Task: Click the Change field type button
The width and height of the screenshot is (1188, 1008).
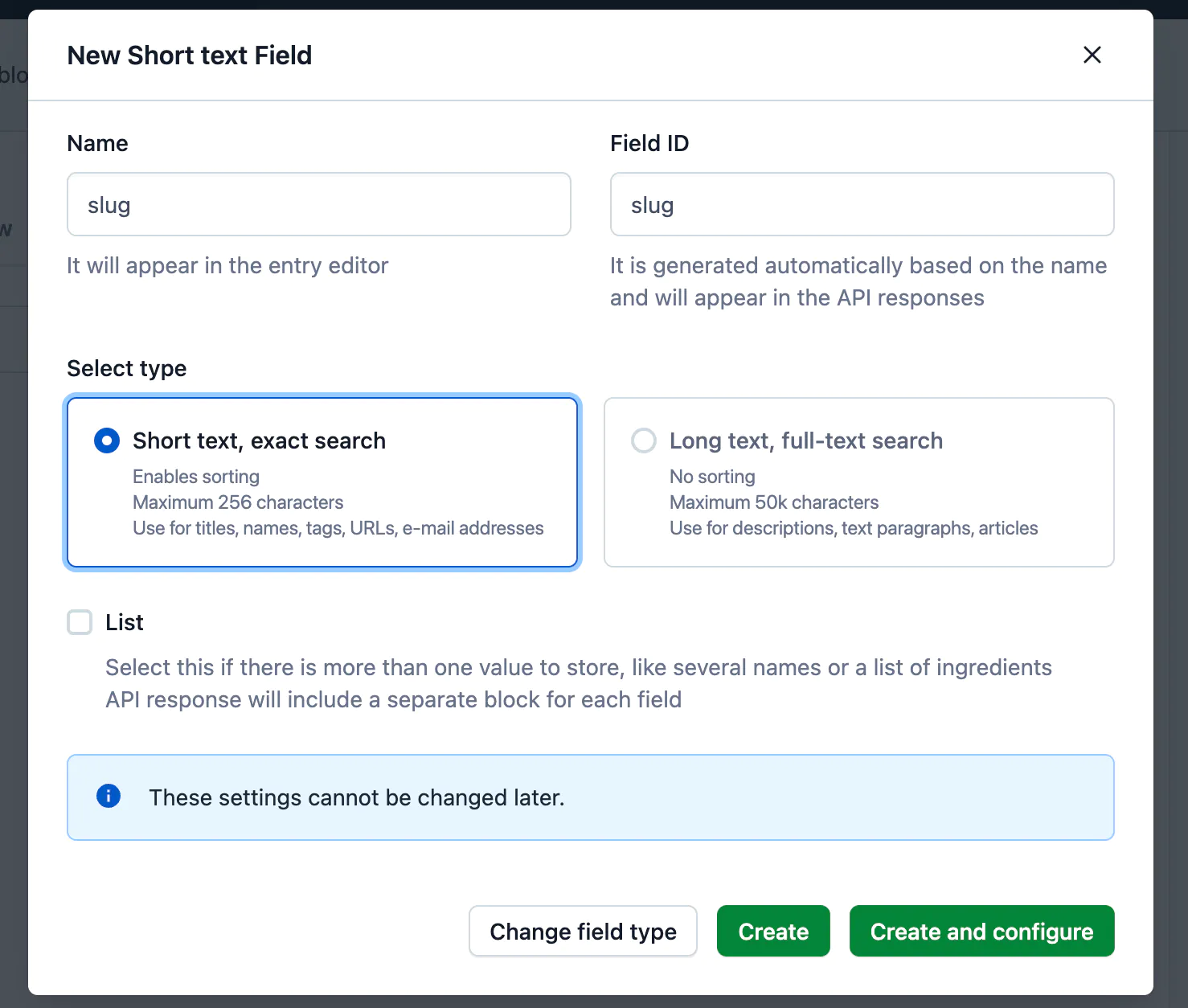Action: tap(583, 931)
